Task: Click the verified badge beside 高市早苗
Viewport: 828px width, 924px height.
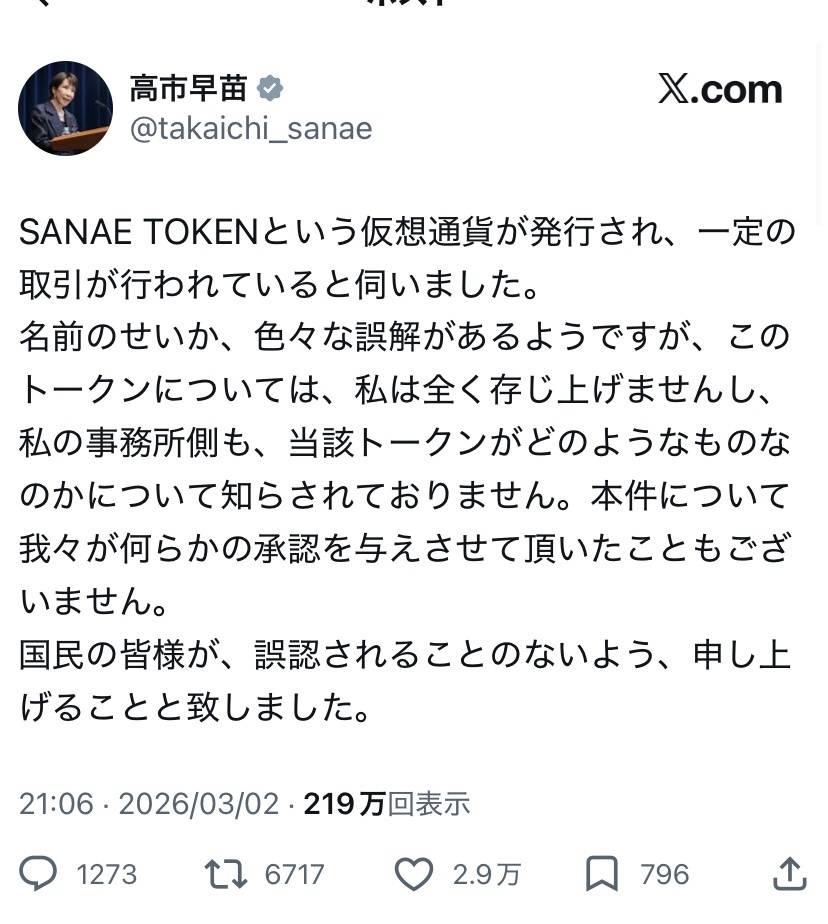Action: click(x=270, y=89)
